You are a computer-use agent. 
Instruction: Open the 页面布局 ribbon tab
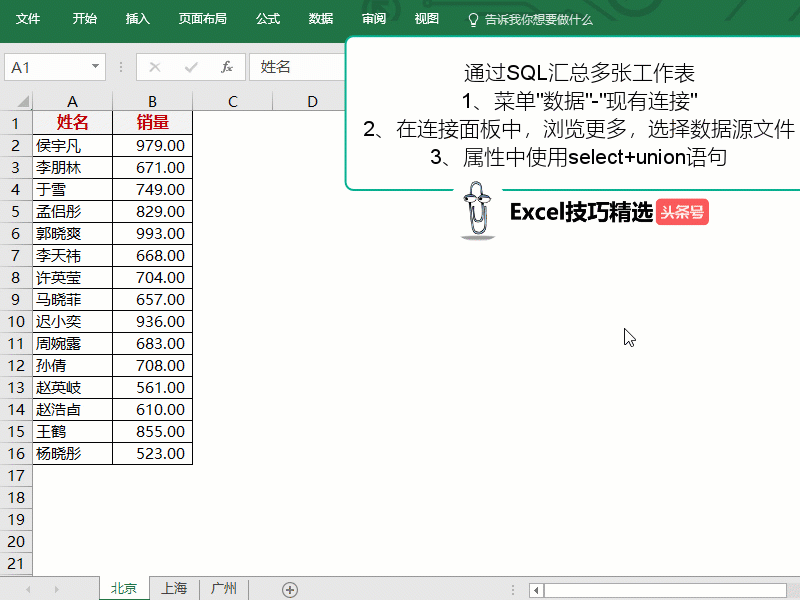pos(203,19)
